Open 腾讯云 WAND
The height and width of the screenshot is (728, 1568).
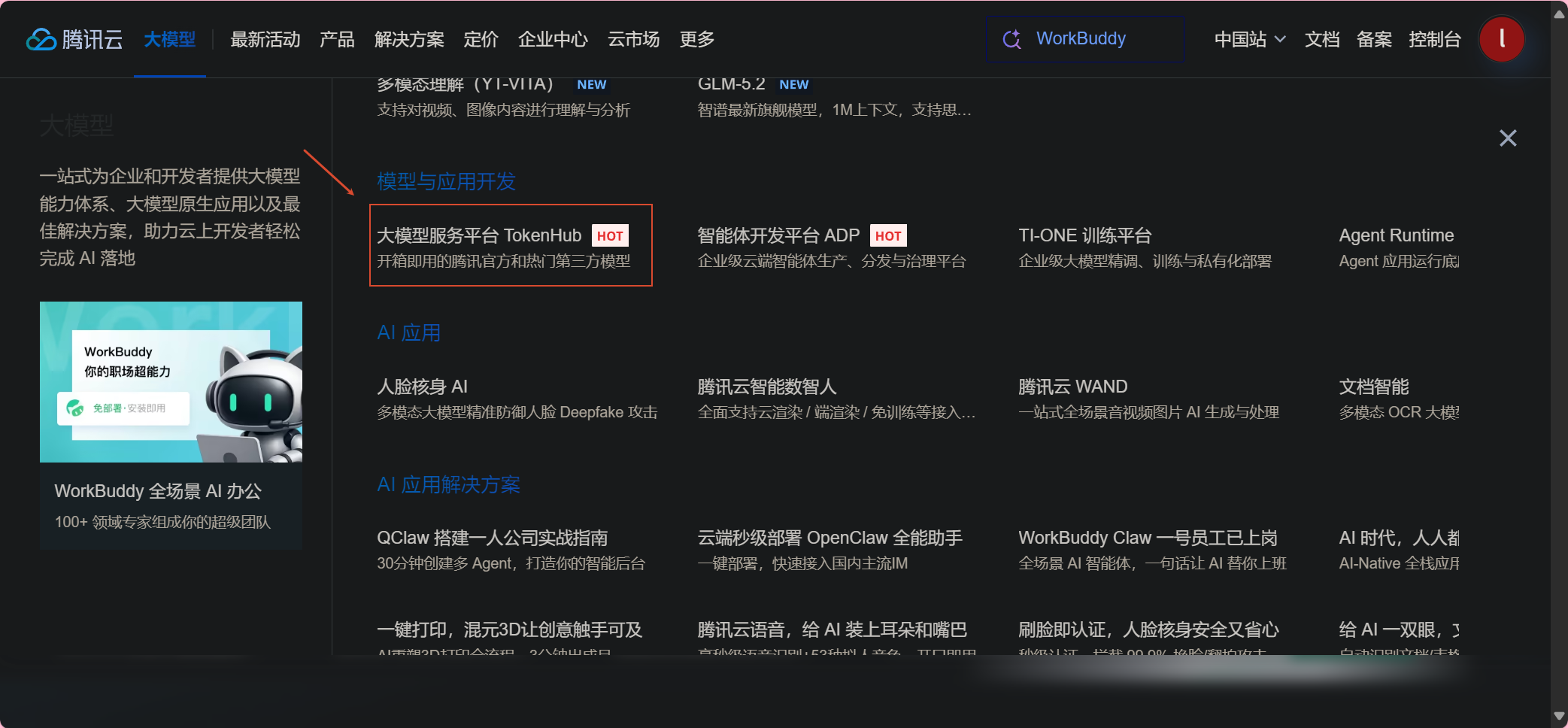(x=1073, y=387)
